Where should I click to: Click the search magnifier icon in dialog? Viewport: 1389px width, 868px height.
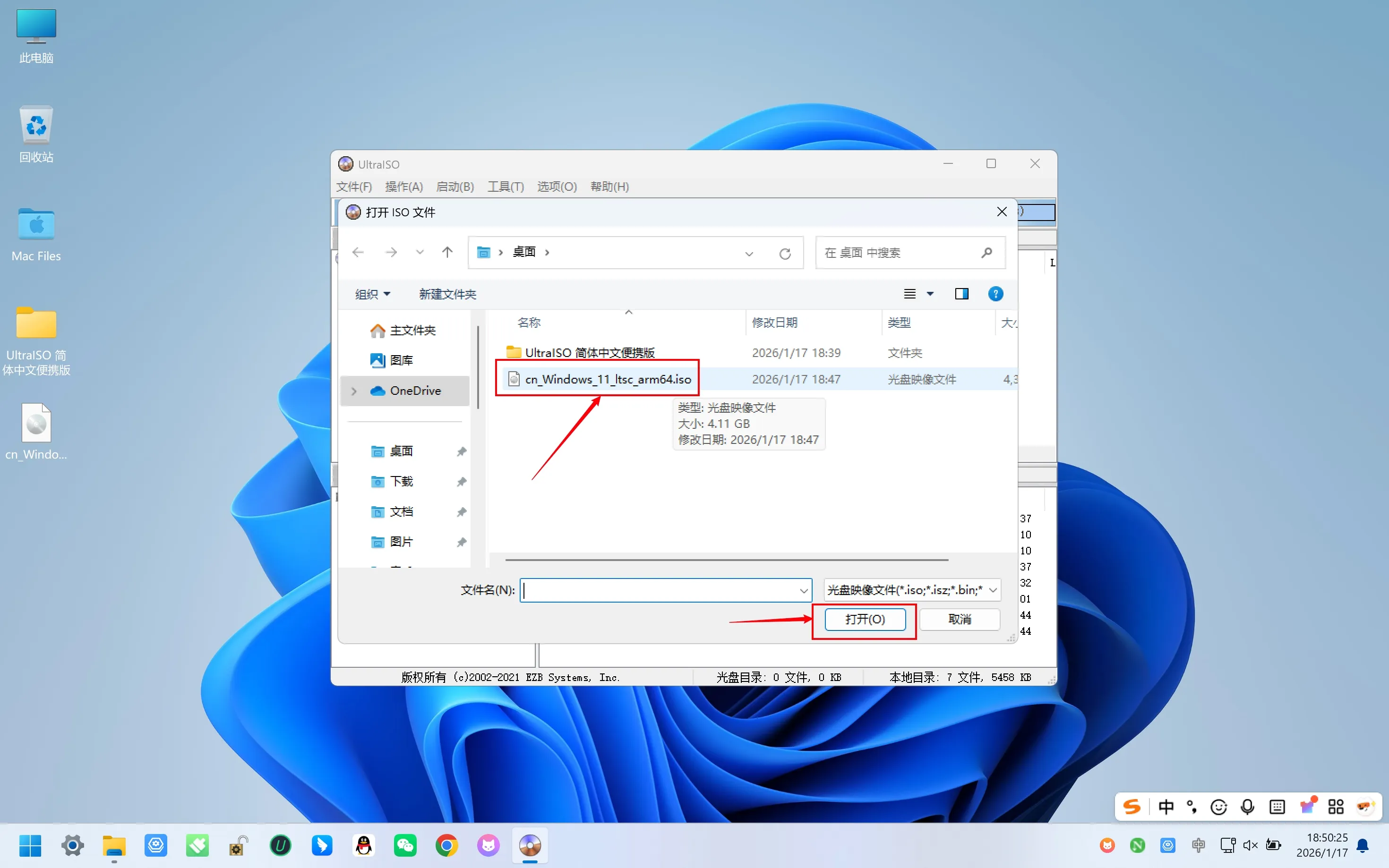(x=986, y=253)
